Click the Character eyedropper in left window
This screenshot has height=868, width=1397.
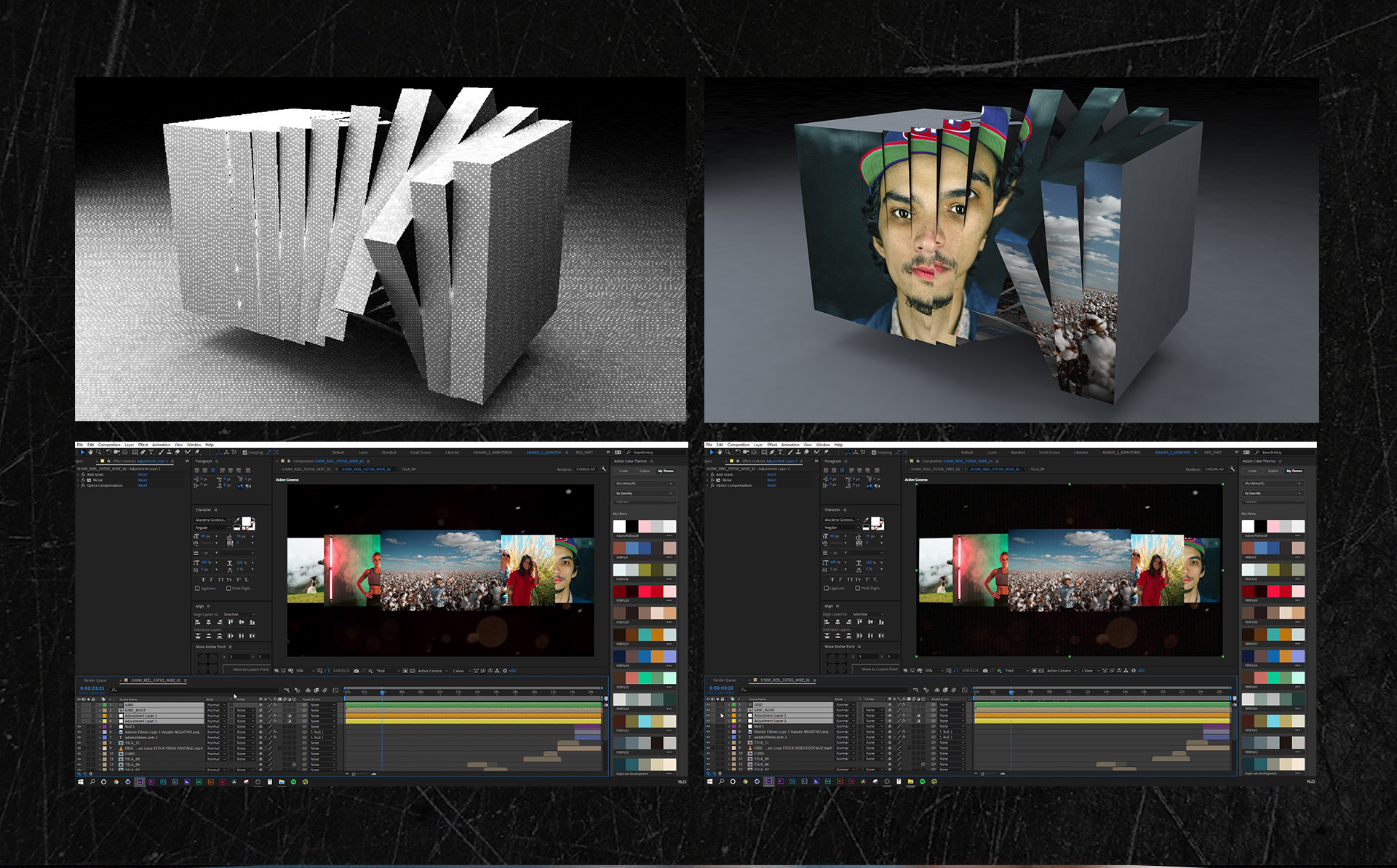[x=236, y=520]
